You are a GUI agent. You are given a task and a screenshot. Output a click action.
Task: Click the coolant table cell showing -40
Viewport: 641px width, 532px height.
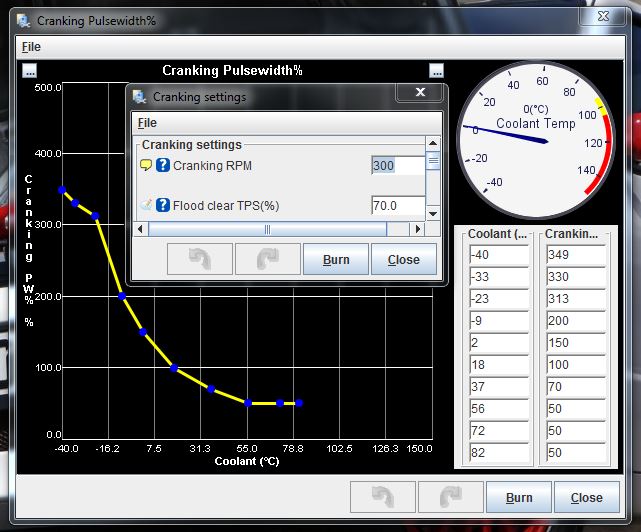498,255
